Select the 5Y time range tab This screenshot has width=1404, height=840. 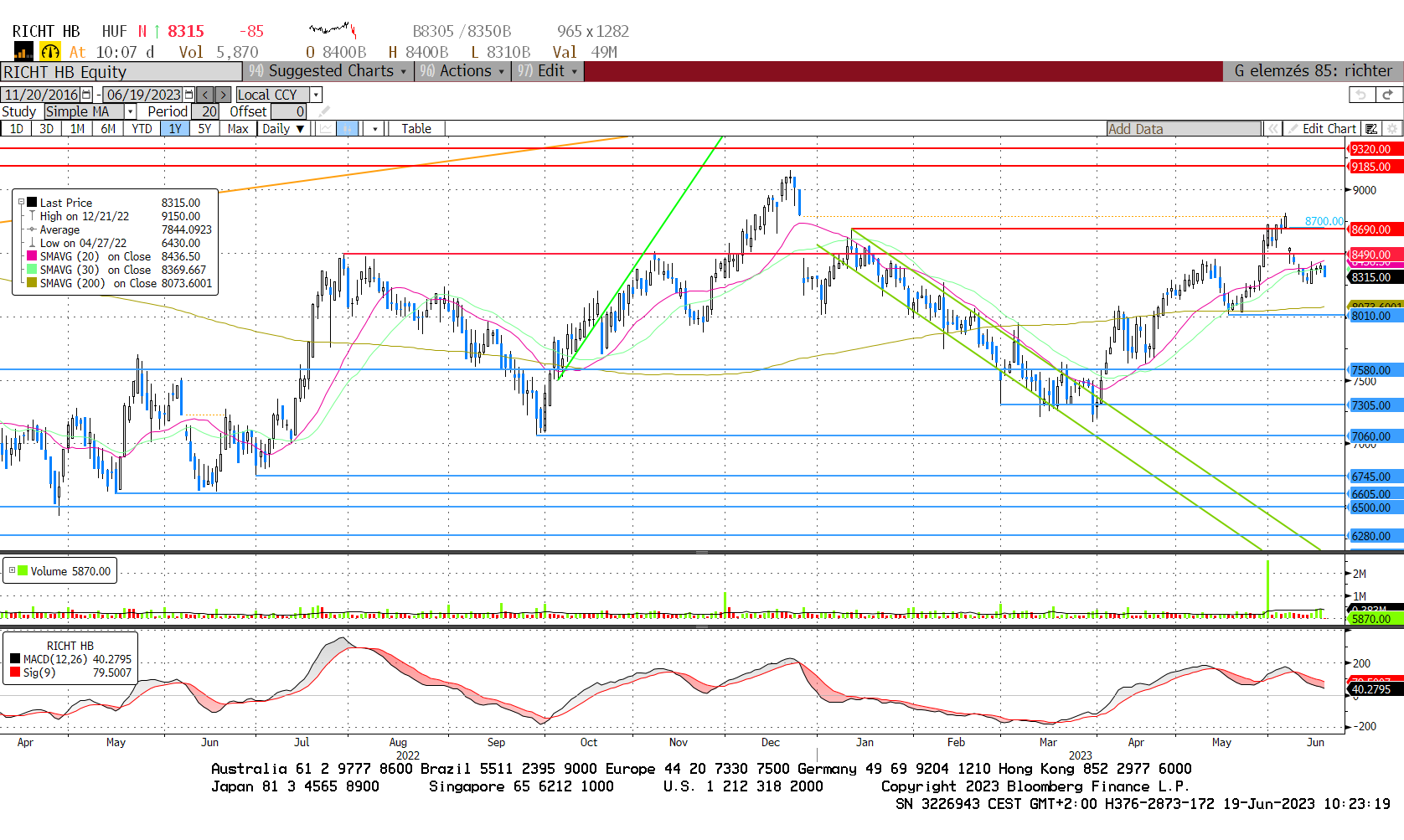pyautogui.click(x=204, y=129)
